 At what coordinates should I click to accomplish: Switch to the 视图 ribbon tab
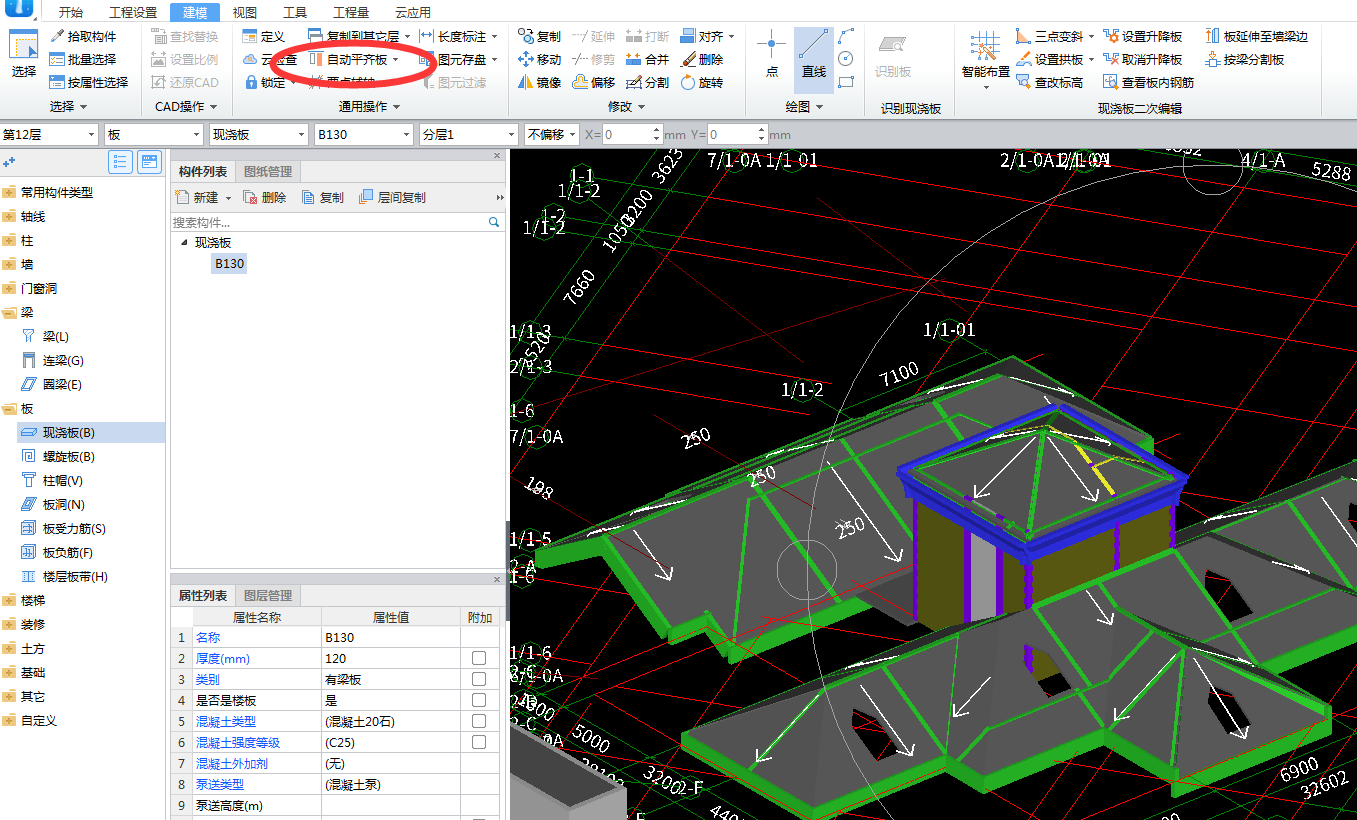(x=244, y=13)
